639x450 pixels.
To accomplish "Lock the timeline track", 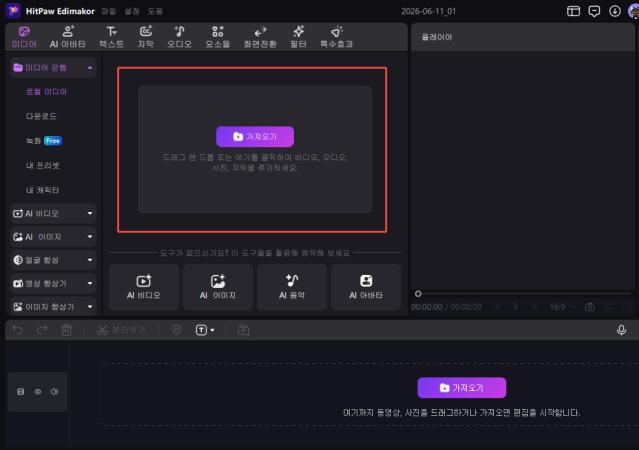I will [20, 392].
